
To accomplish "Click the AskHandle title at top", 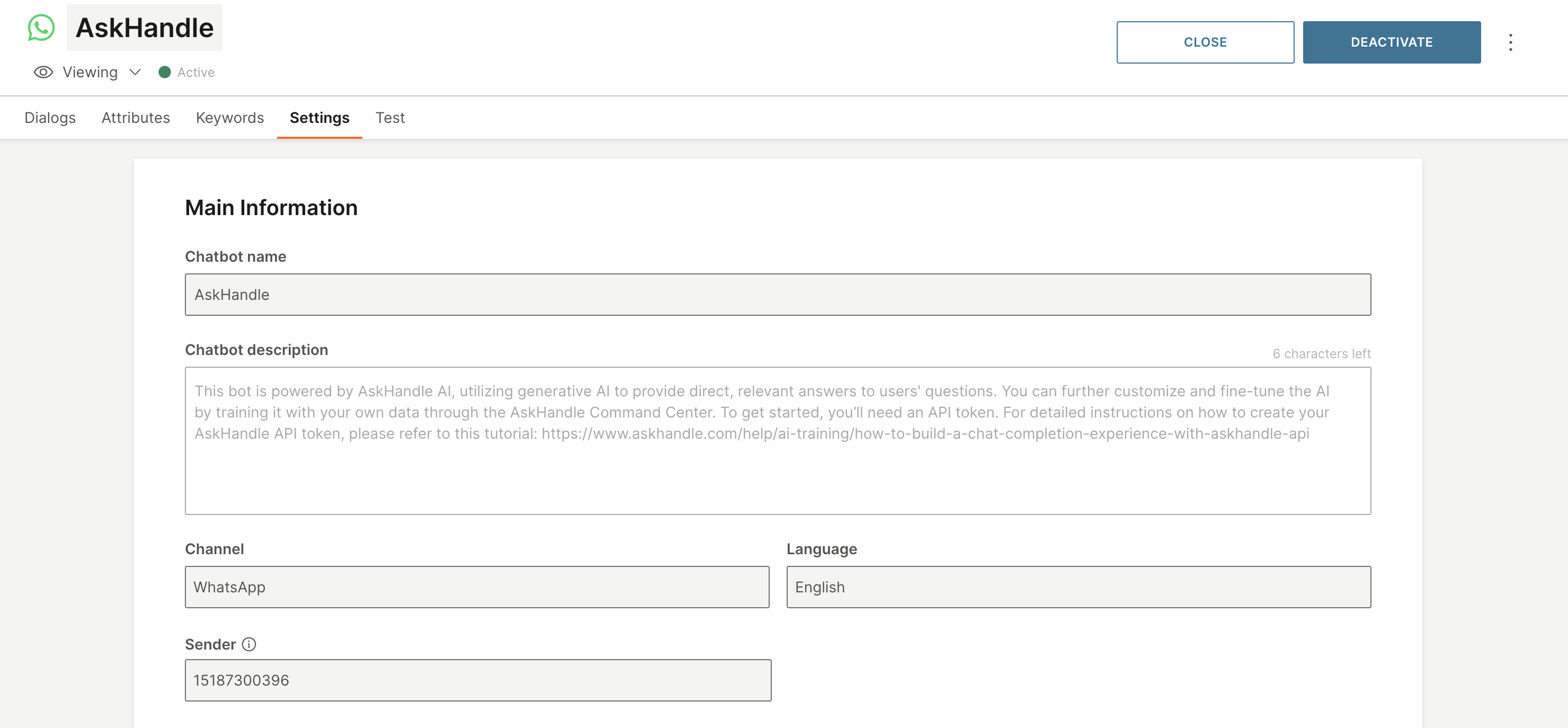I will [x=144, y=28].
